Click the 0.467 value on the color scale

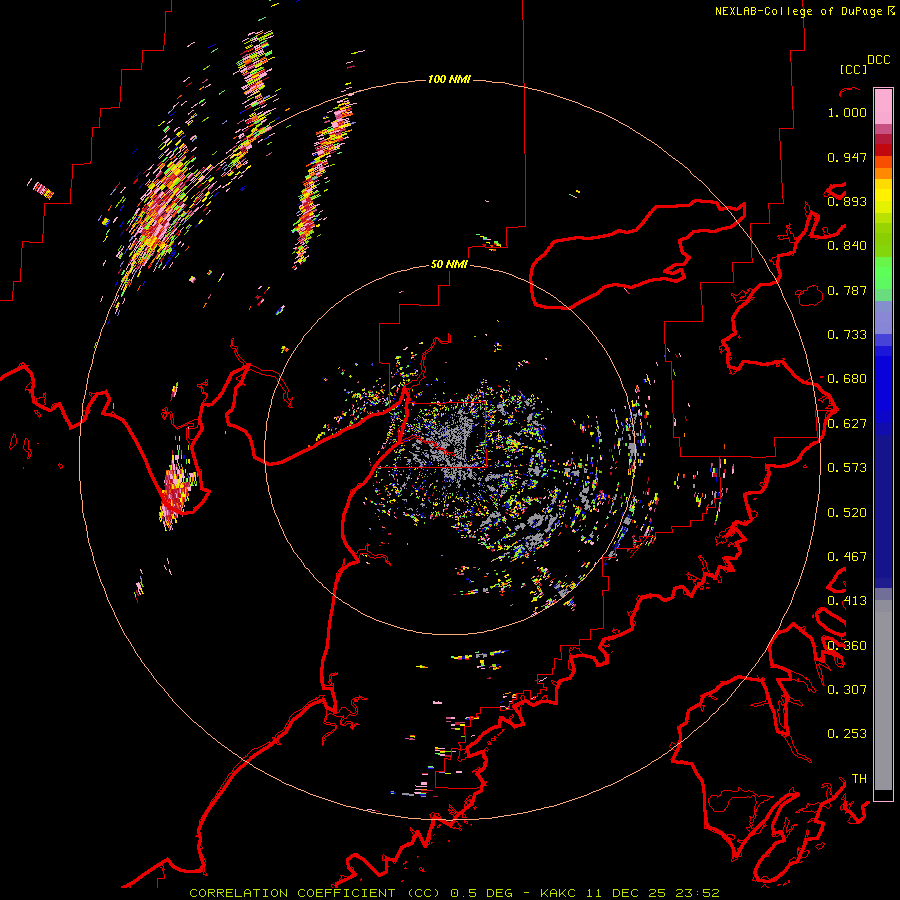click(x=847, y=557)
